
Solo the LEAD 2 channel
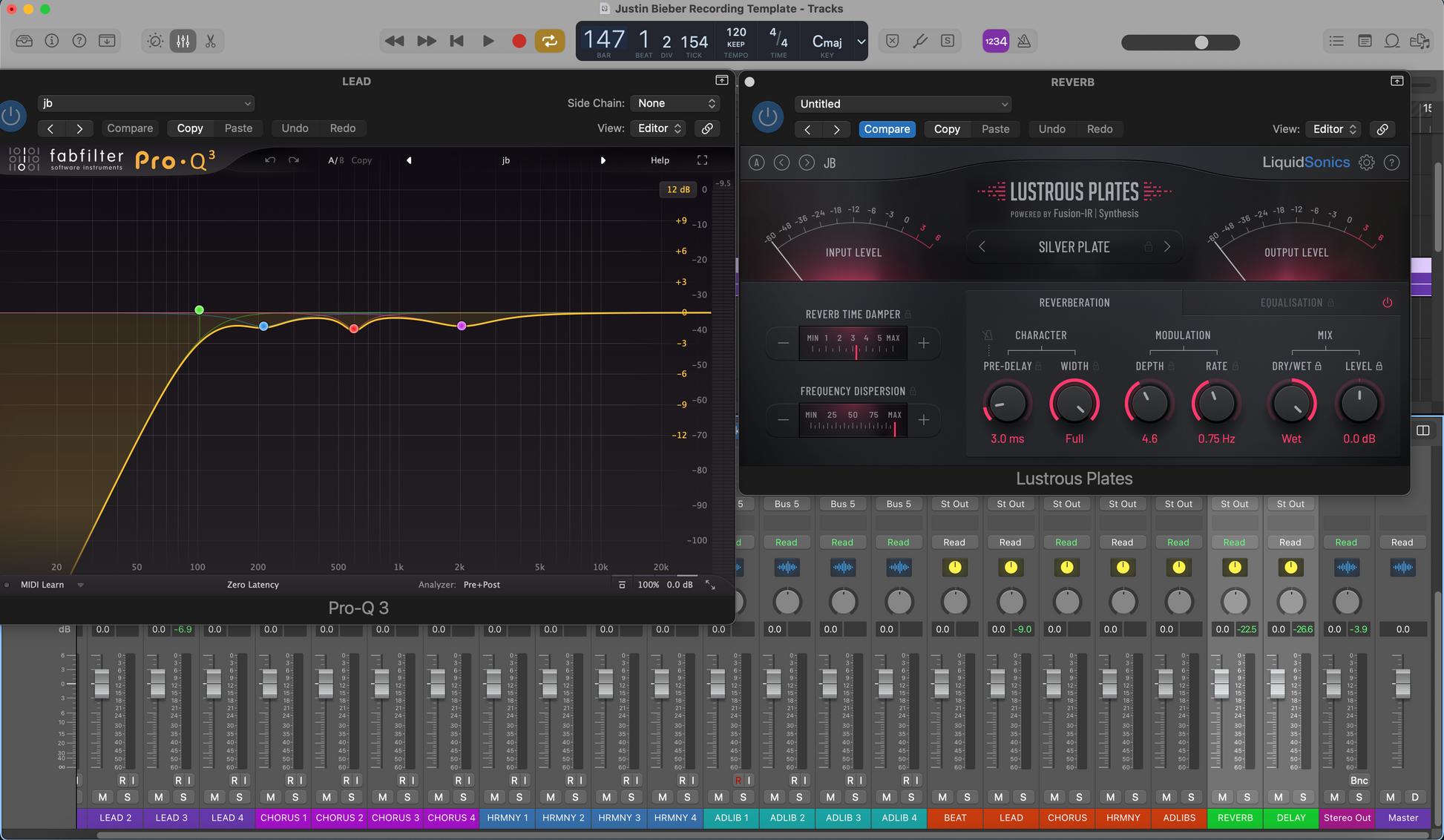(x=128, y=797)
